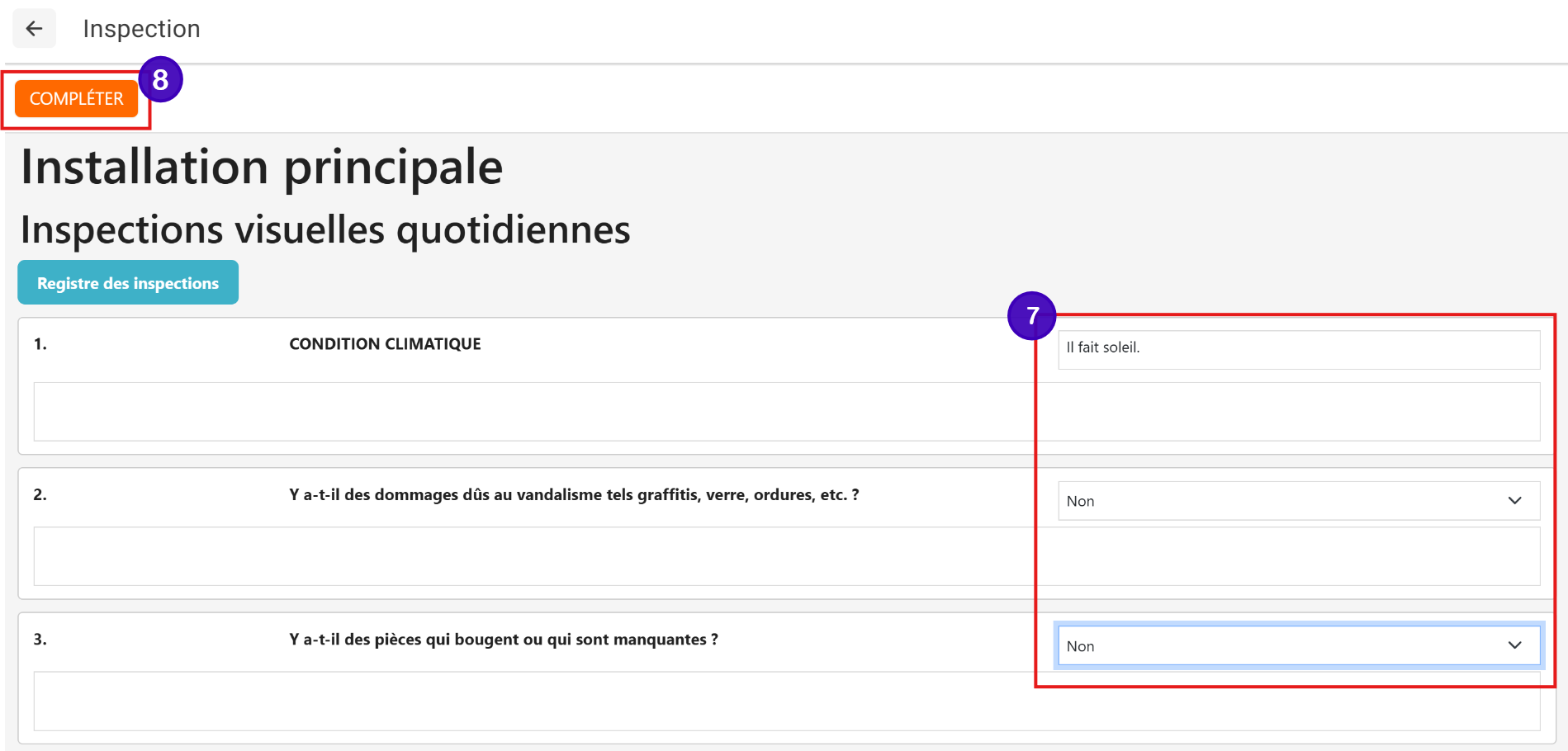The width and height of the screenshot is (1568, 751).
Task: Click the question about pièces manquantes
Action: 504,640
